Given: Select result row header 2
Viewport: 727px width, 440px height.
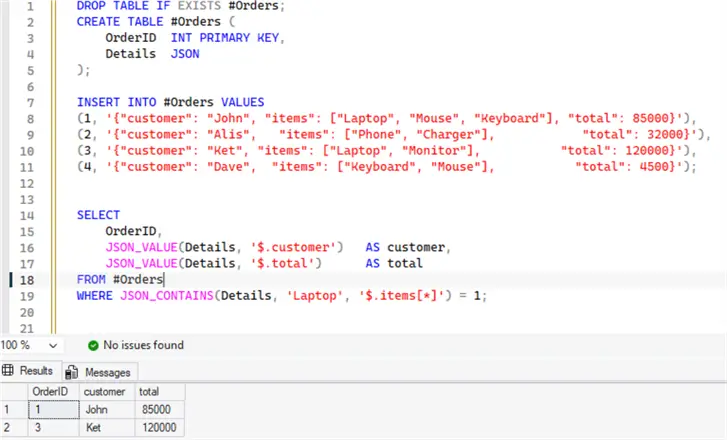Looking at the screenshot, I should tap(14, 427).
